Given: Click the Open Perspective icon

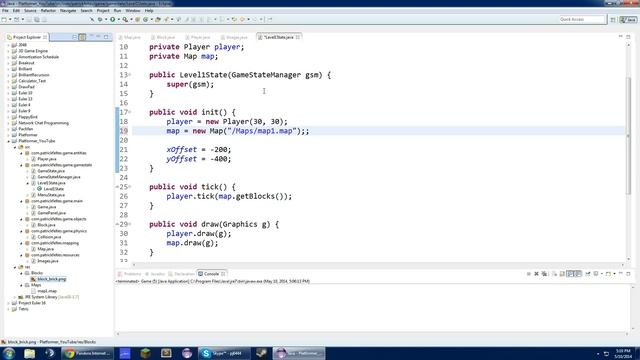Looking at the screenshot, I should pyautogui.click(x=613, y=19).
